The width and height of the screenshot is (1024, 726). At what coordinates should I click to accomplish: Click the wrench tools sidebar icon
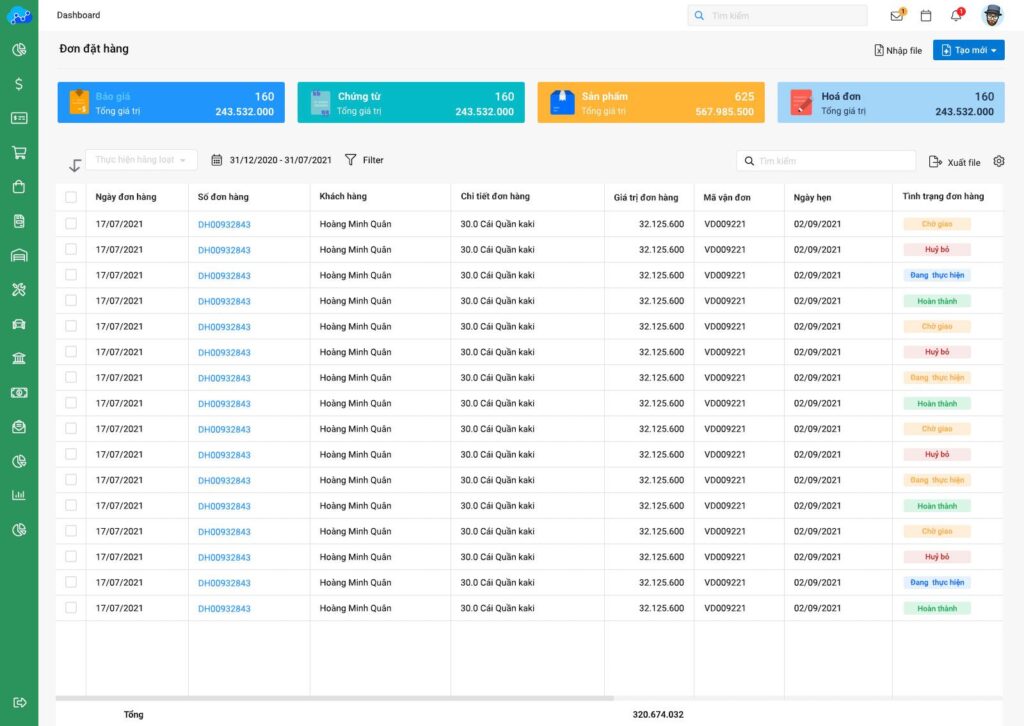19,290
